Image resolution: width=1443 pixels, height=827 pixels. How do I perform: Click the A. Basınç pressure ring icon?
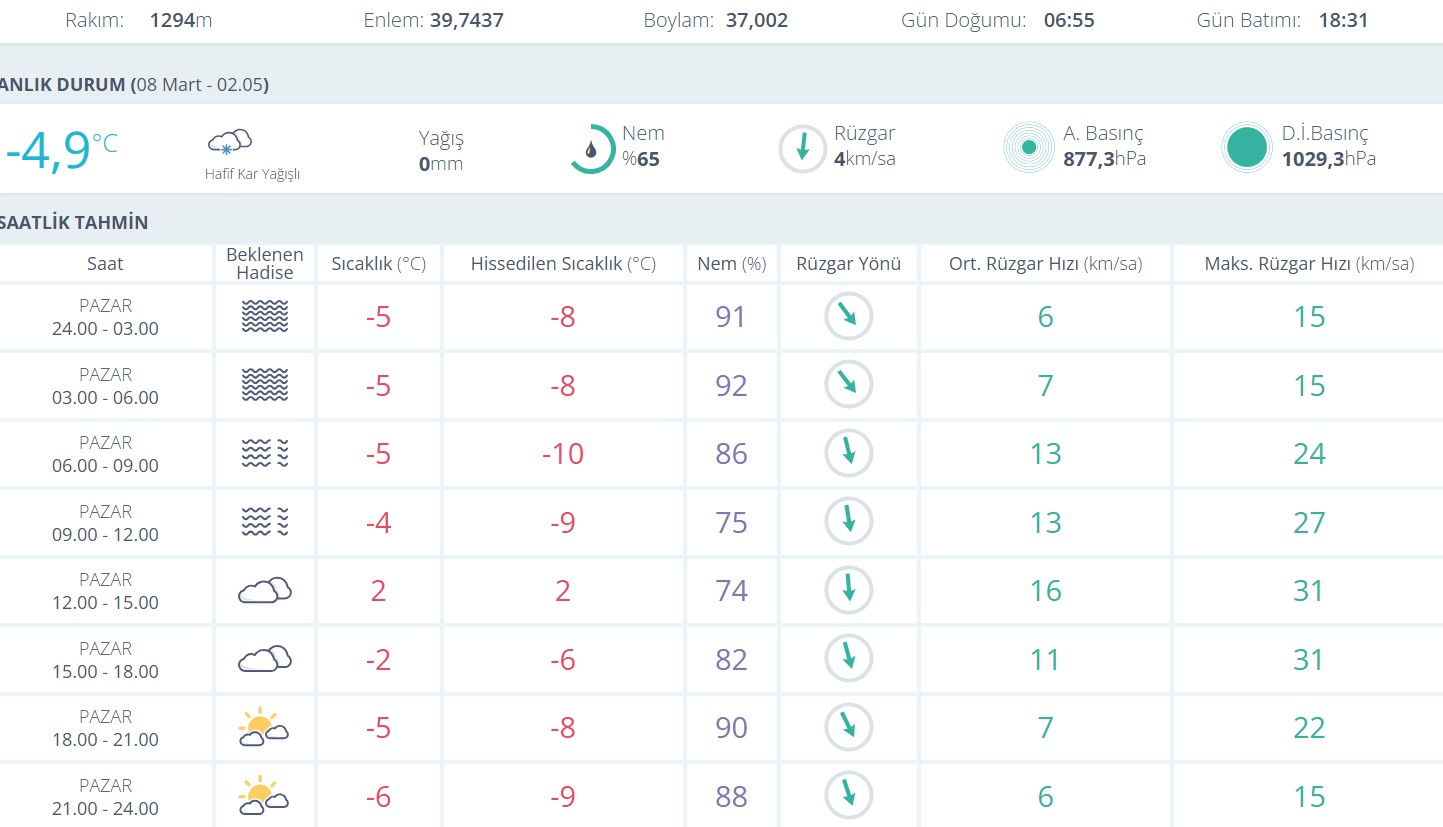(x=1028, y=148)
